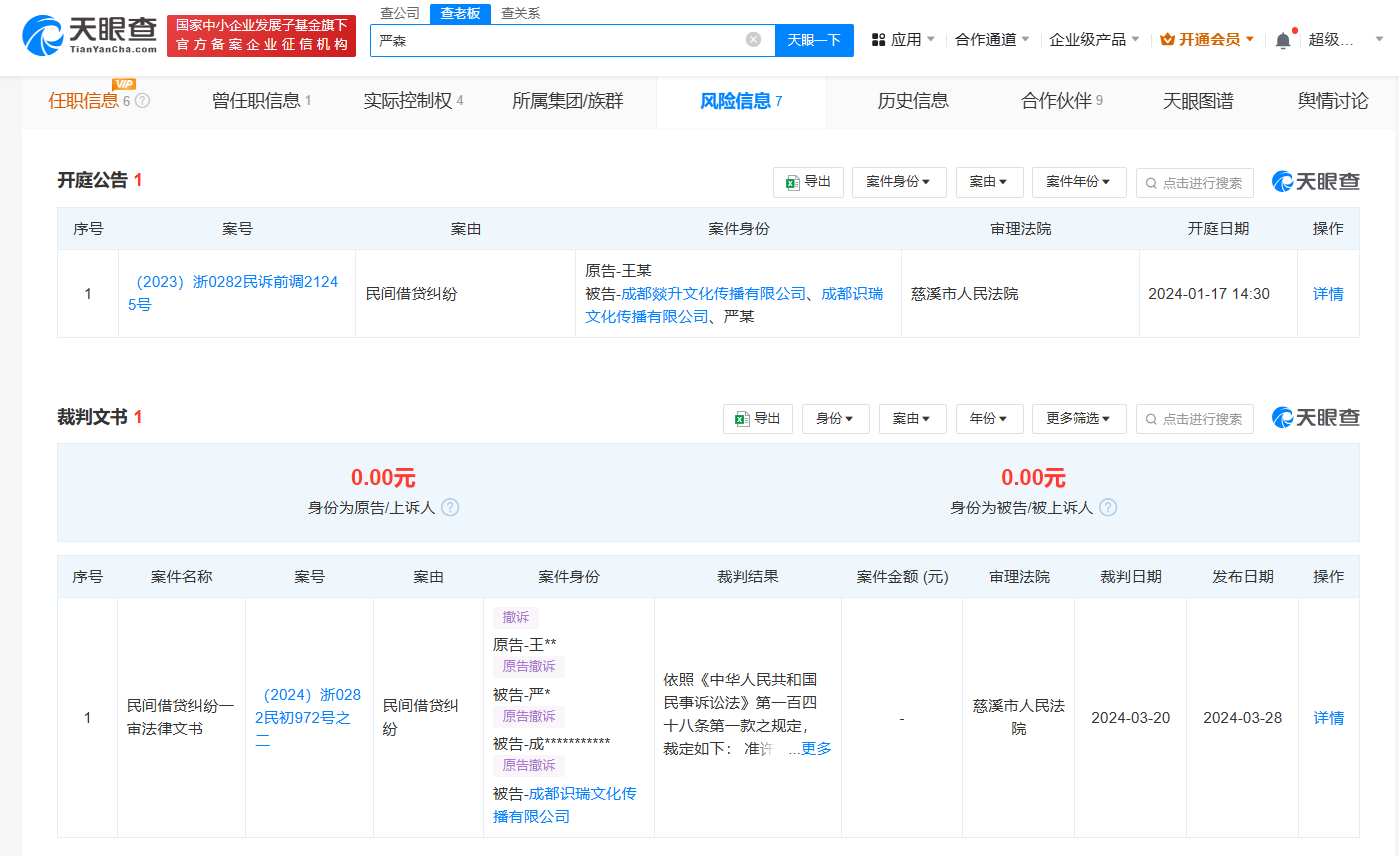Click help icon next to 身份为被告/被上诉人
The image size is (1399, 856).
click(1108, 507)
